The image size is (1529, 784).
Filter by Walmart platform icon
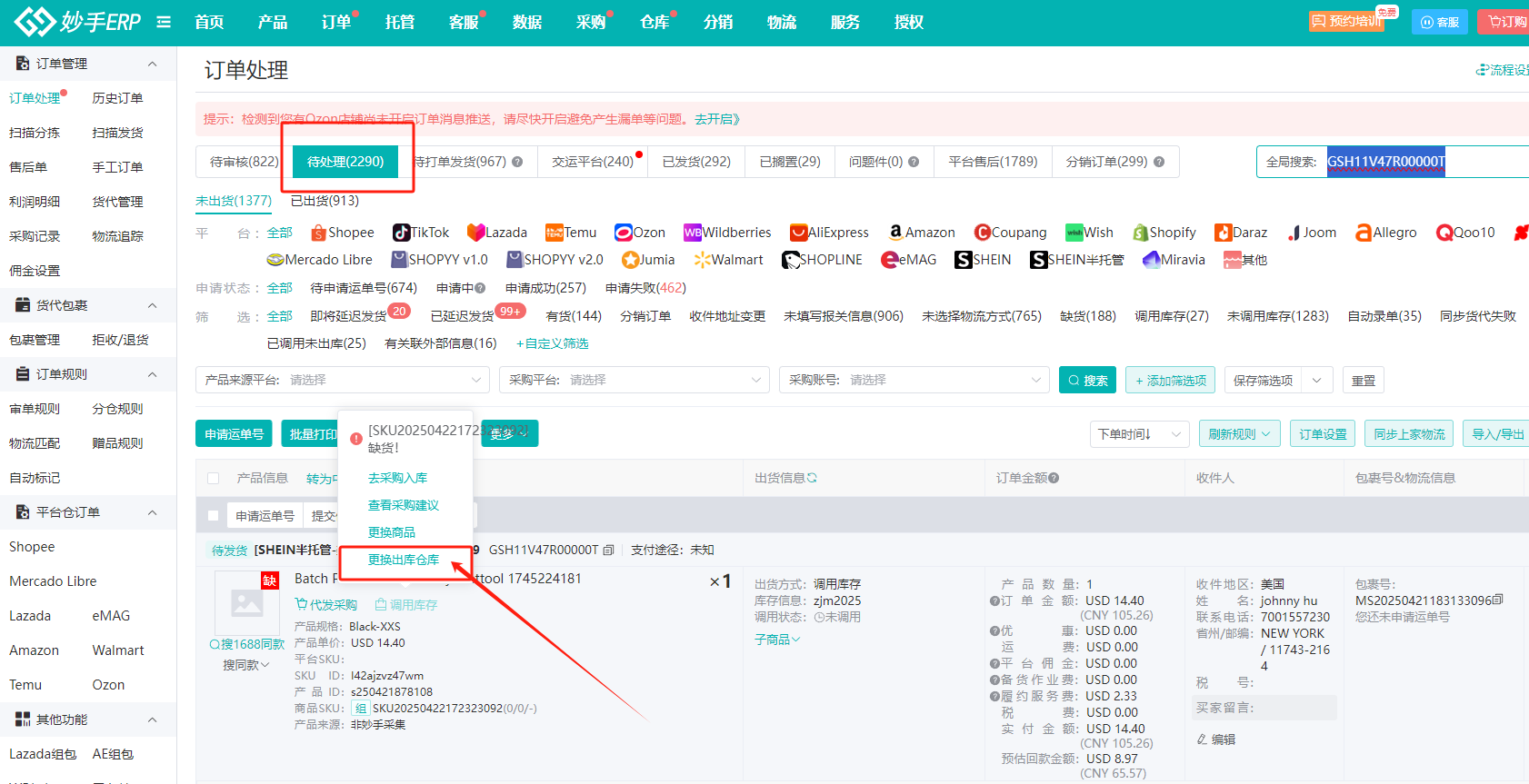click(x=702, y=260)
